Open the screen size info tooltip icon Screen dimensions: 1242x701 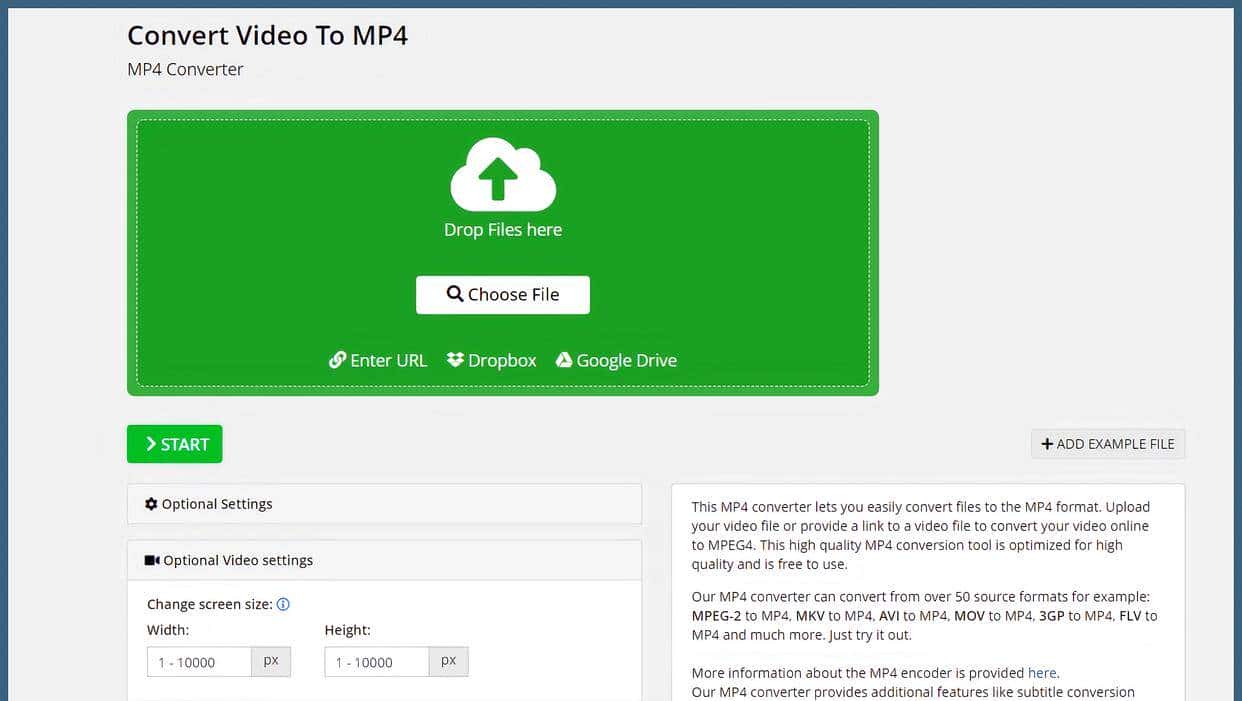(283, 604)
